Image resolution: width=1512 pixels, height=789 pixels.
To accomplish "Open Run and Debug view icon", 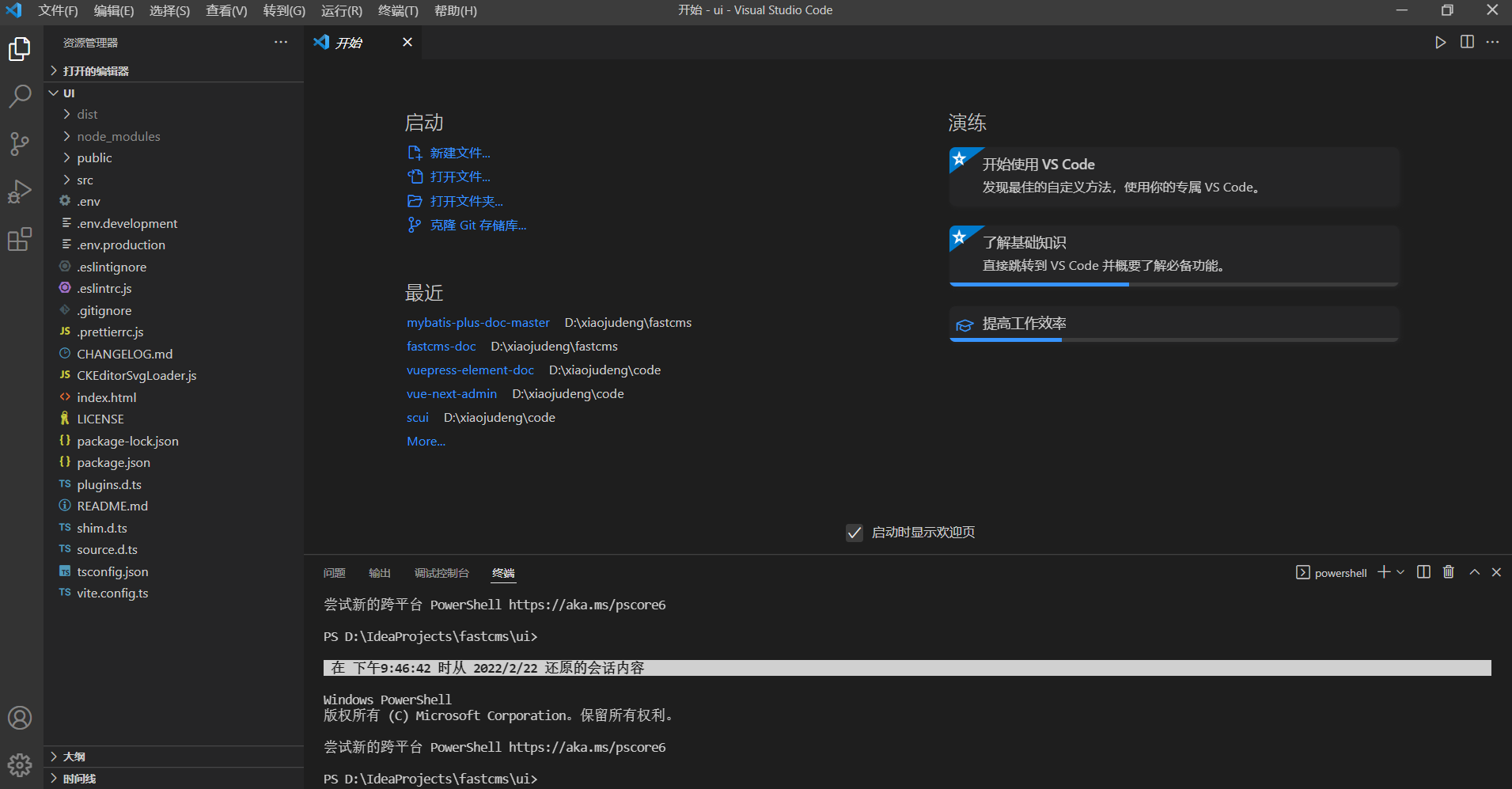I will point(20,192).
